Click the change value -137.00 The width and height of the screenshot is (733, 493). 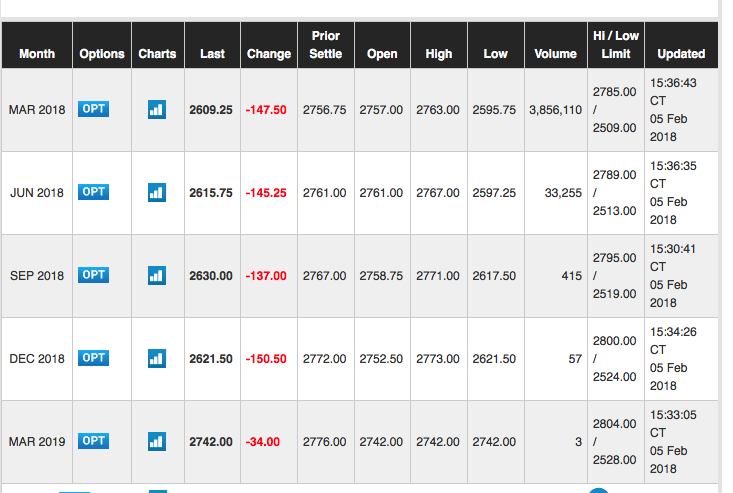[266, 276]
